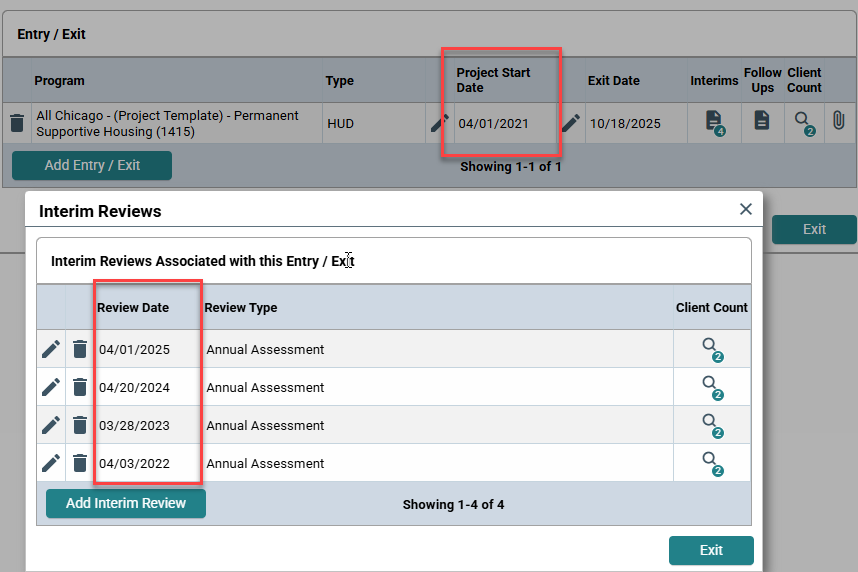Screen dimensions: 858x572
Task: View Client Count for program entry
Action: pyautogui.click(x=803, y=122)
